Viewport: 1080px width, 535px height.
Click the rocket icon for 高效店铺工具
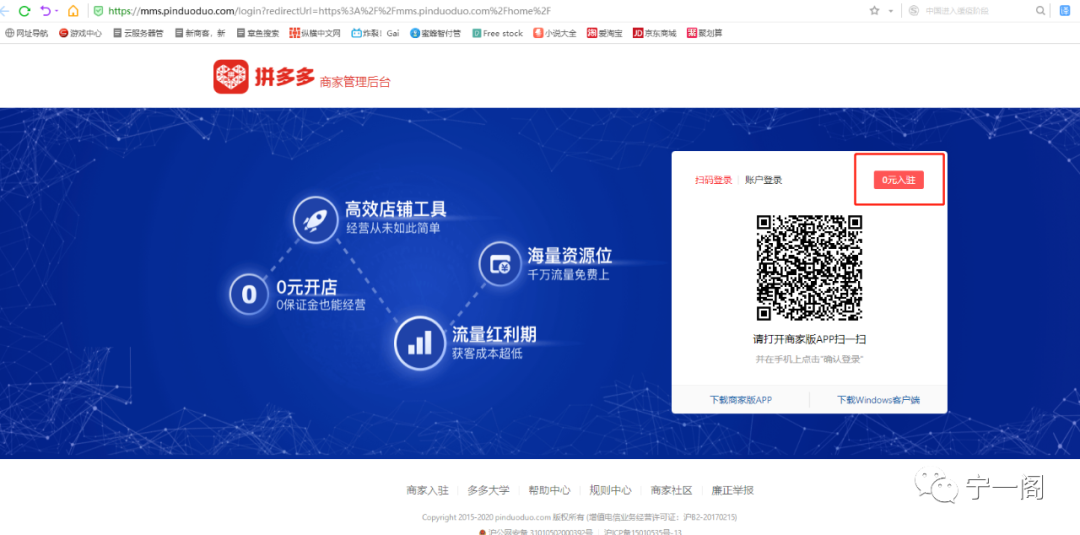coord(314,219)
